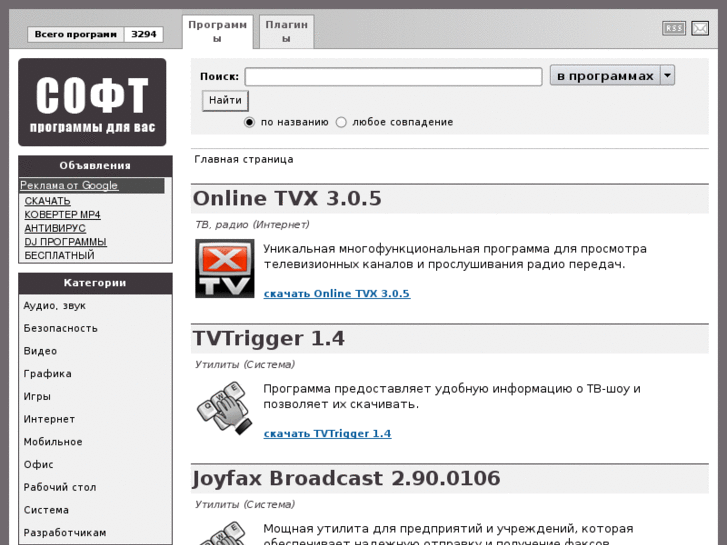Open the Разработчикам category
The image size is (727, 545).
tap(65, 533)
